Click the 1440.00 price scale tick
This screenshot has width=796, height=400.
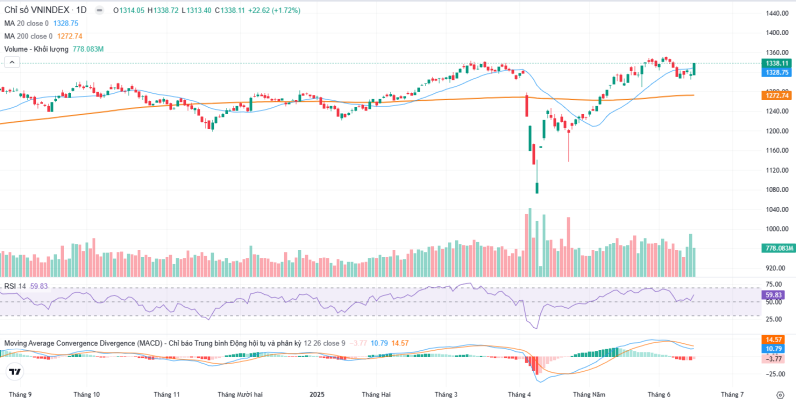[777, 13]
